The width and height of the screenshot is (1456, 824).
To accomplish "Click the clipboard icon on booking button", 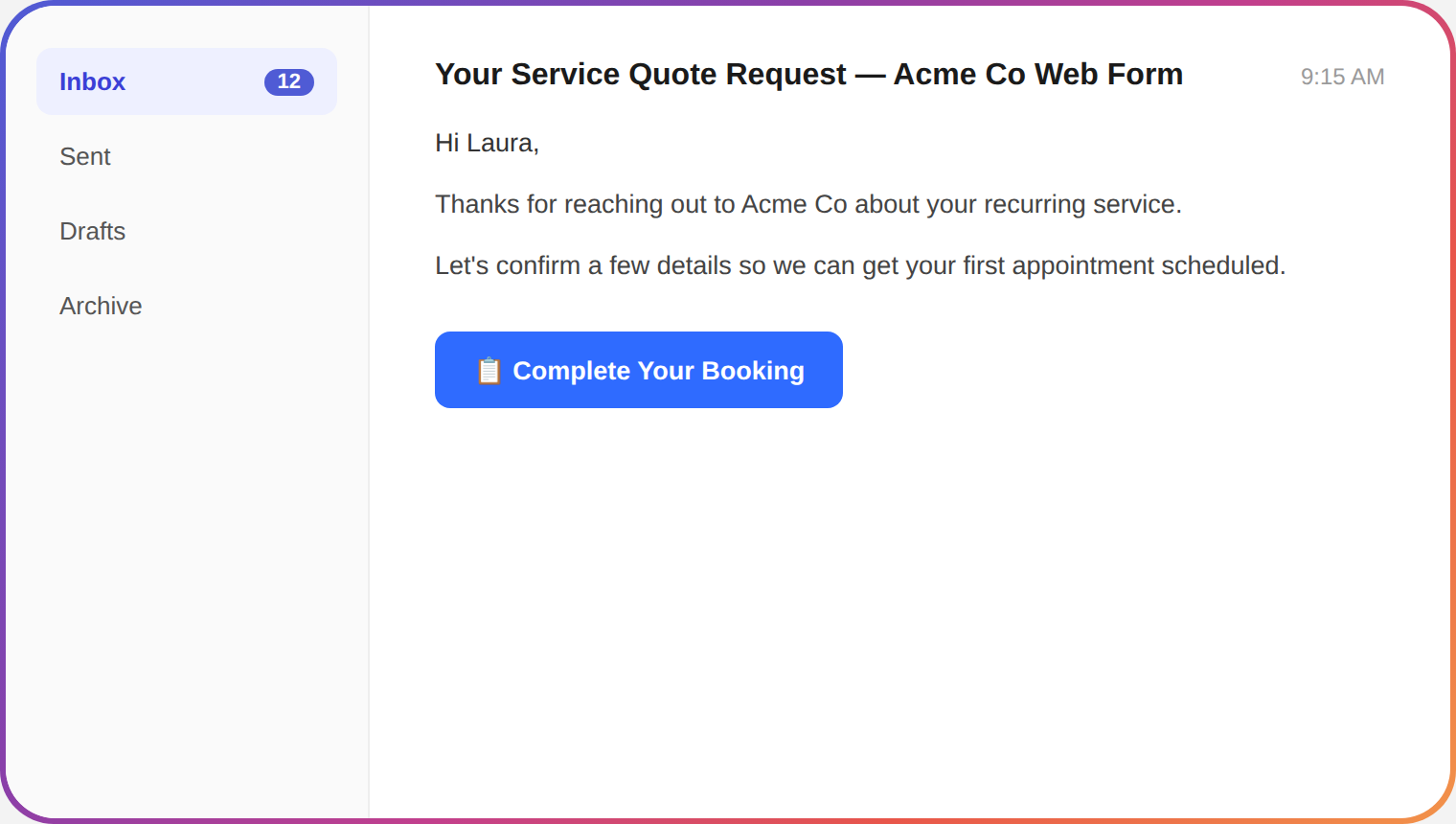I will pos(489,371).
